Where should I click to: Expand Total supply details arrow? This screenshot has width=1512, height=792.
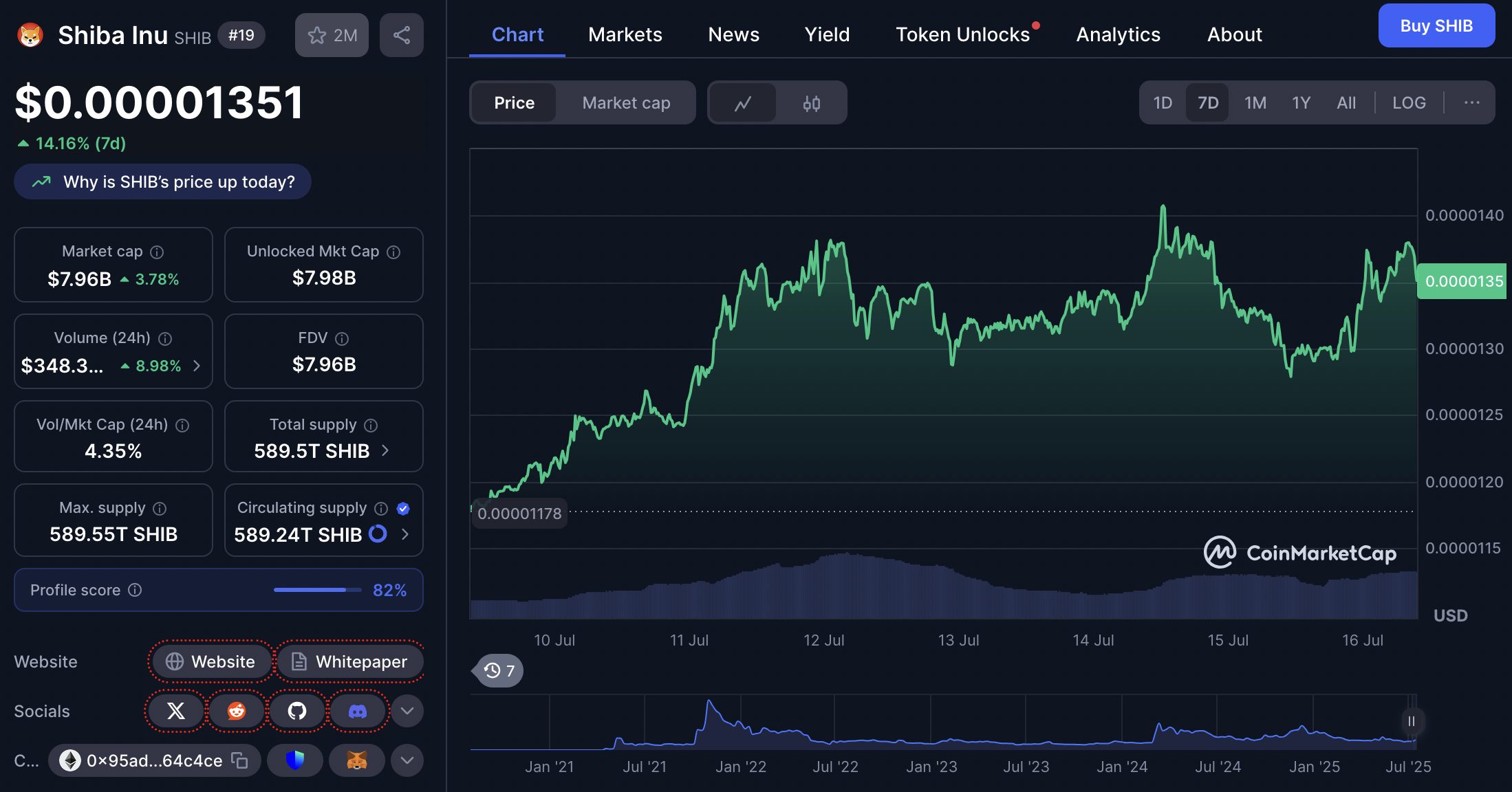385,450
